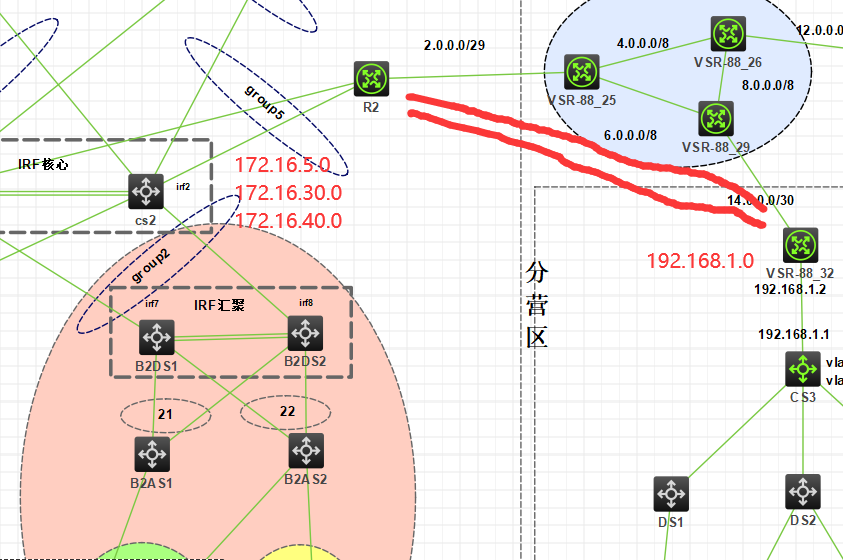
Task: Click the 8.0.0.0/8 link label
Action: tap(768, 85)
